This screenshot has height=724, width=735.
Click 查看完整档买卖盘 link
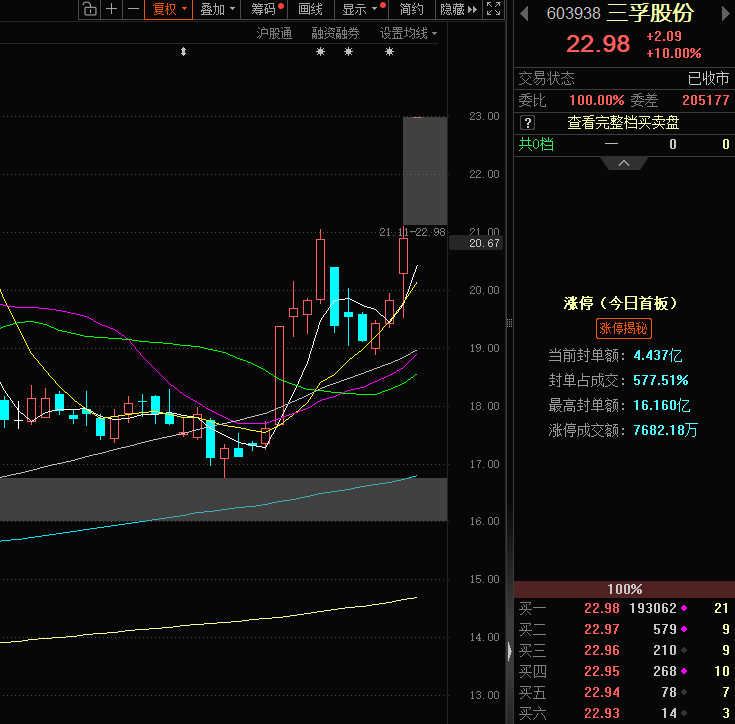623,122
